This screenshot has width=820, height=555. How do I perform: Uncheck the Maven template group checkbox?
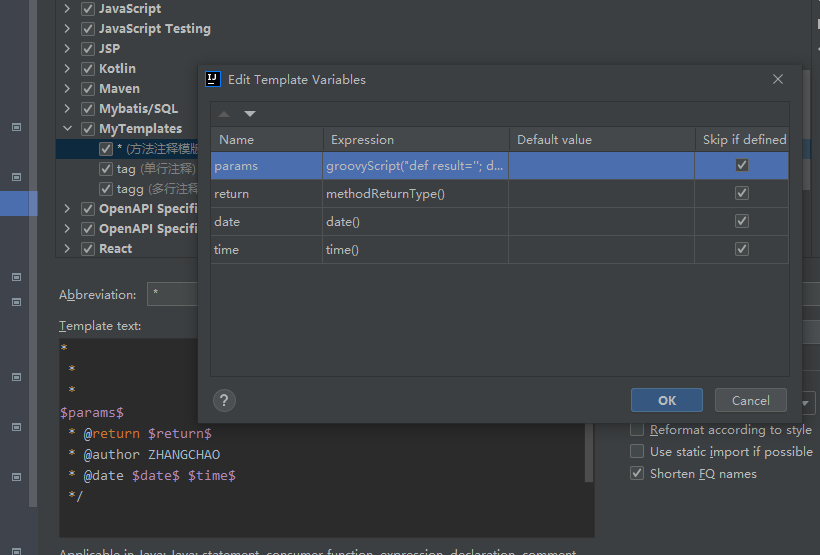click(x=88, y=89)
